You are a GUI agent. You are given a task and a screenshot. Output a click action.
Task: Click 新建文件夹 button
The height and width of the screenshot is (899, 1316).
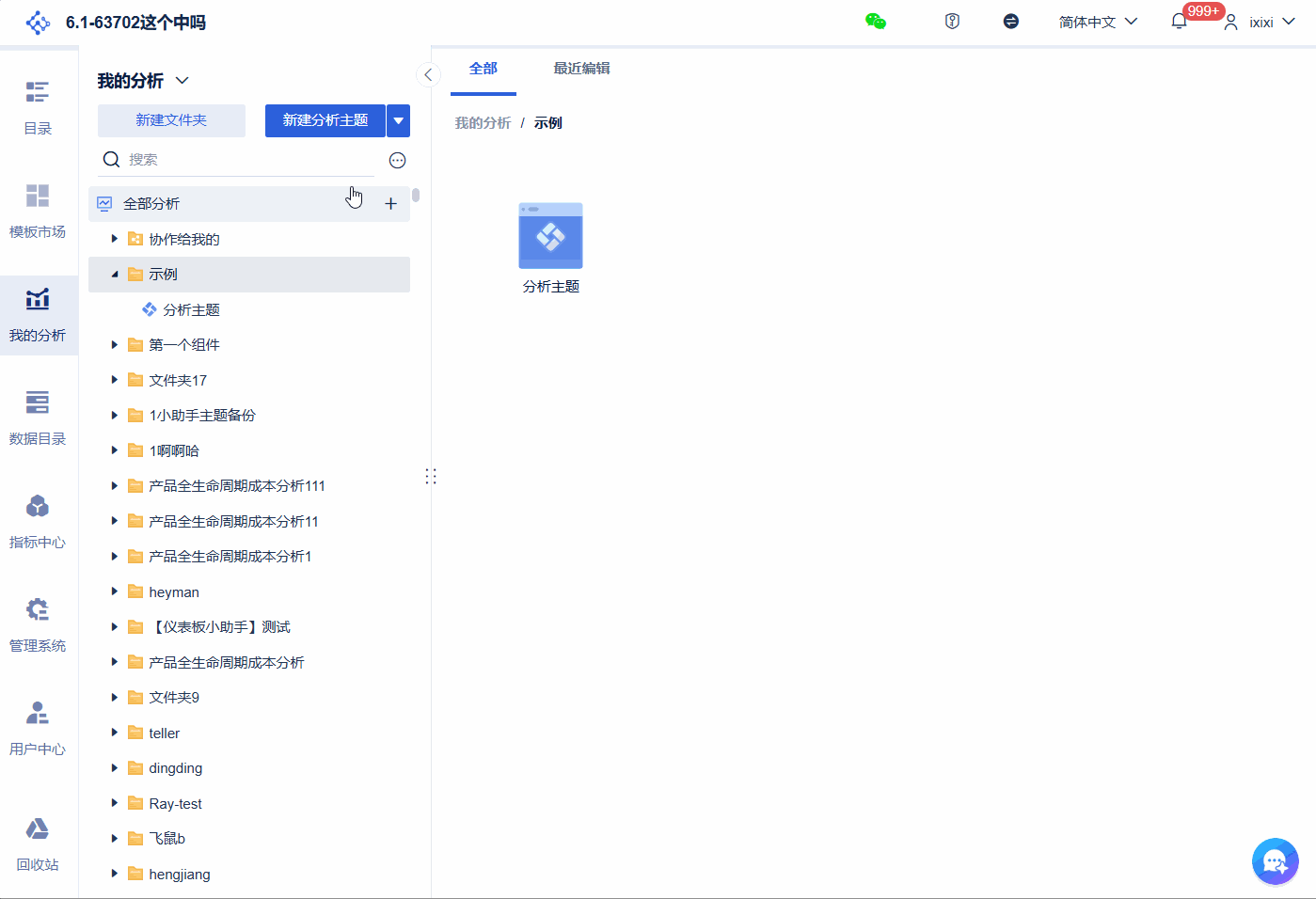point(171,120)
